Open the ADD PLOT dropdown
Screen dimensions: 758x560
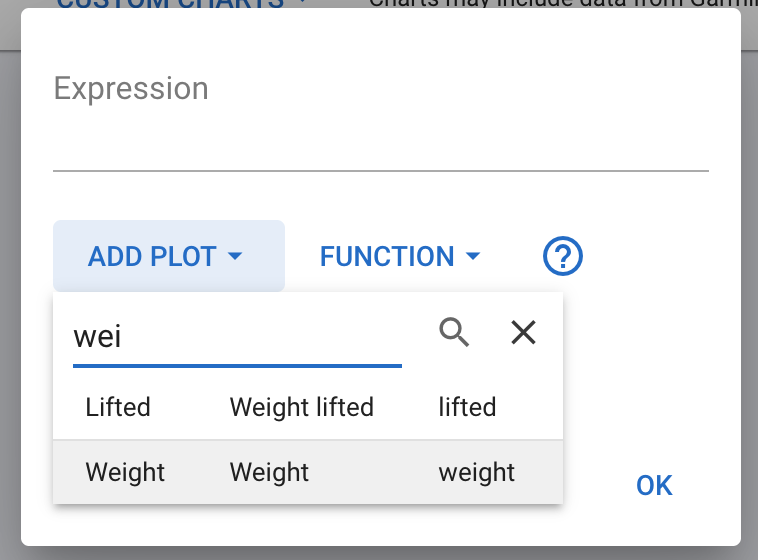168,257
